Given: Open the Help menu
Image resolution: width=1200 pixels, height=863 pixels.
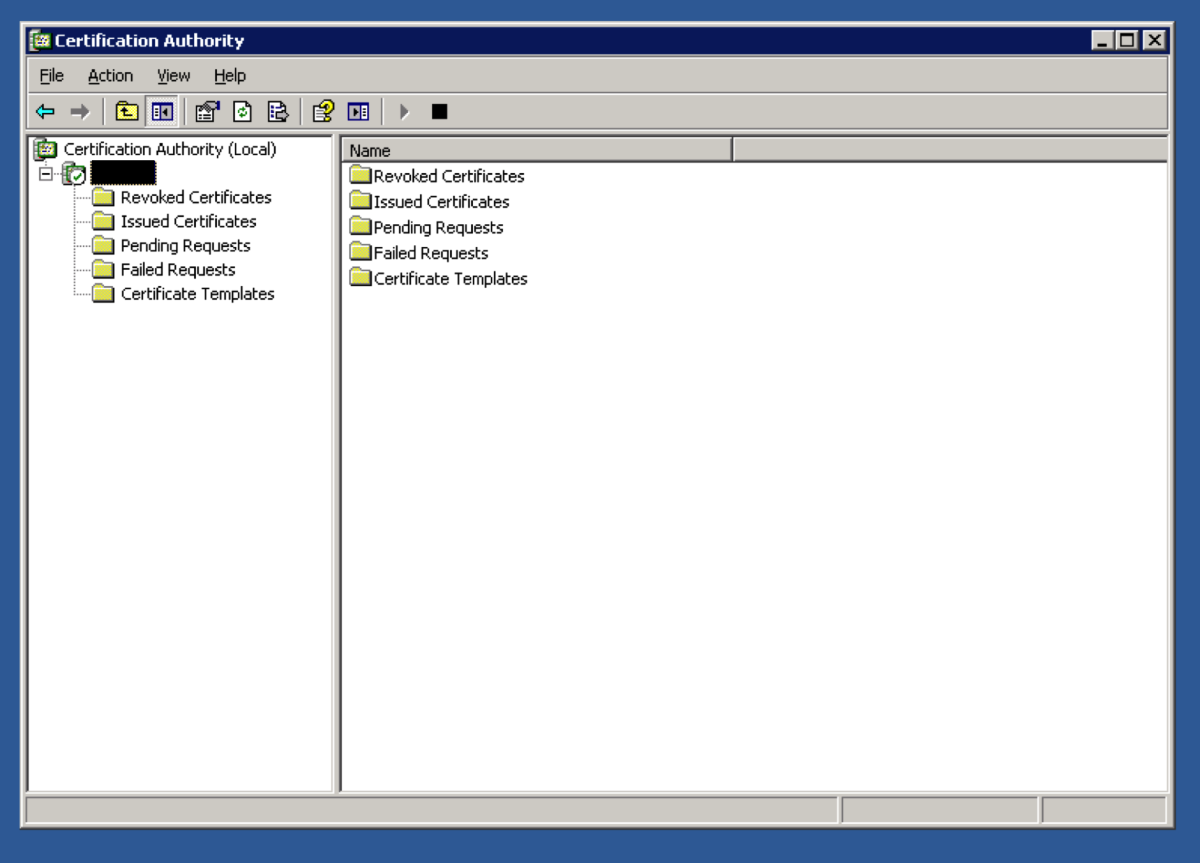Looking at the screenshot, I should (229, 76).
